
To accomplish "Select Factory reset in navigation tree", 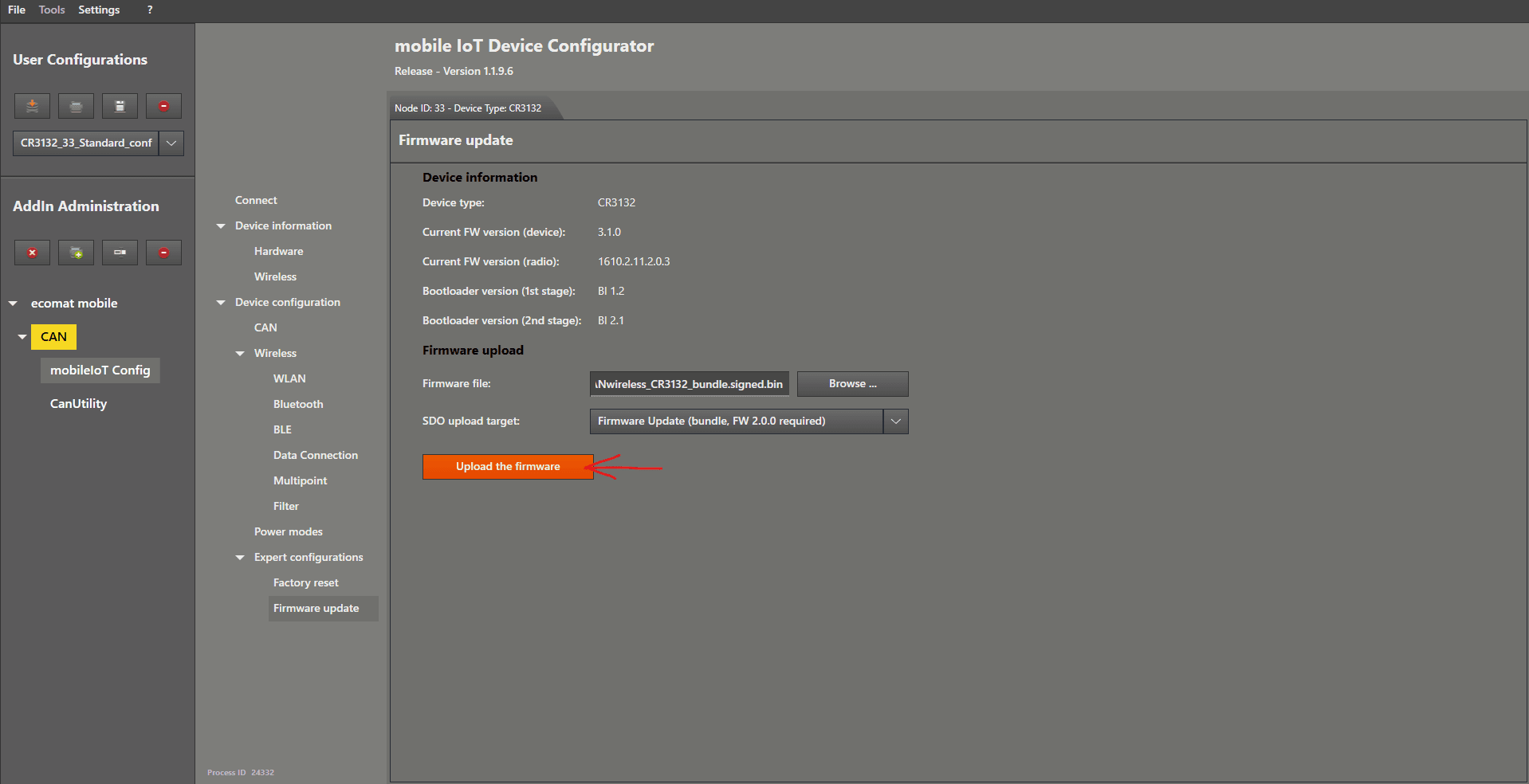I will (x=305, y=583).
